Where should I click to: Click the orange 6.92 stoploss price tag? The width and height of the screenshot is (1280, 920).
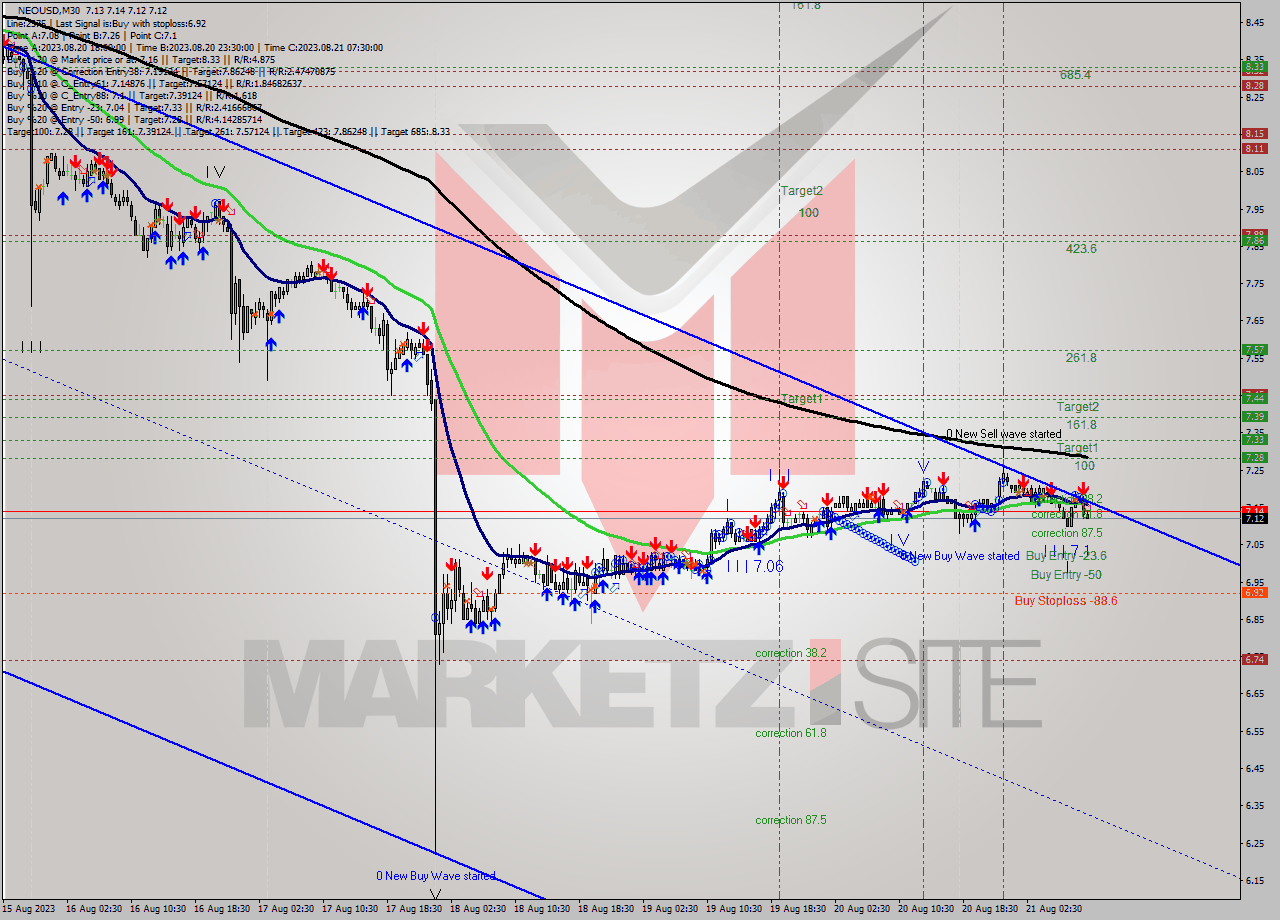1254,592
